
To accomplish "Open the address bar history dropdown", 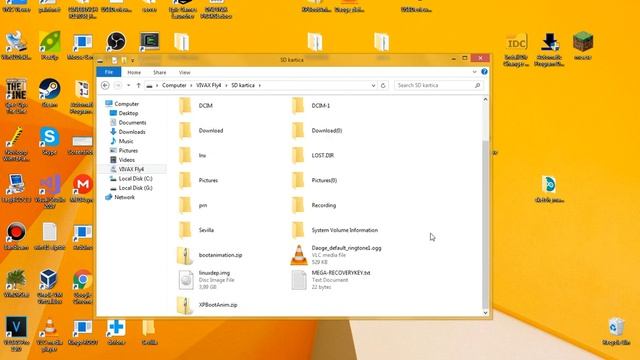I will pos(373,85).
